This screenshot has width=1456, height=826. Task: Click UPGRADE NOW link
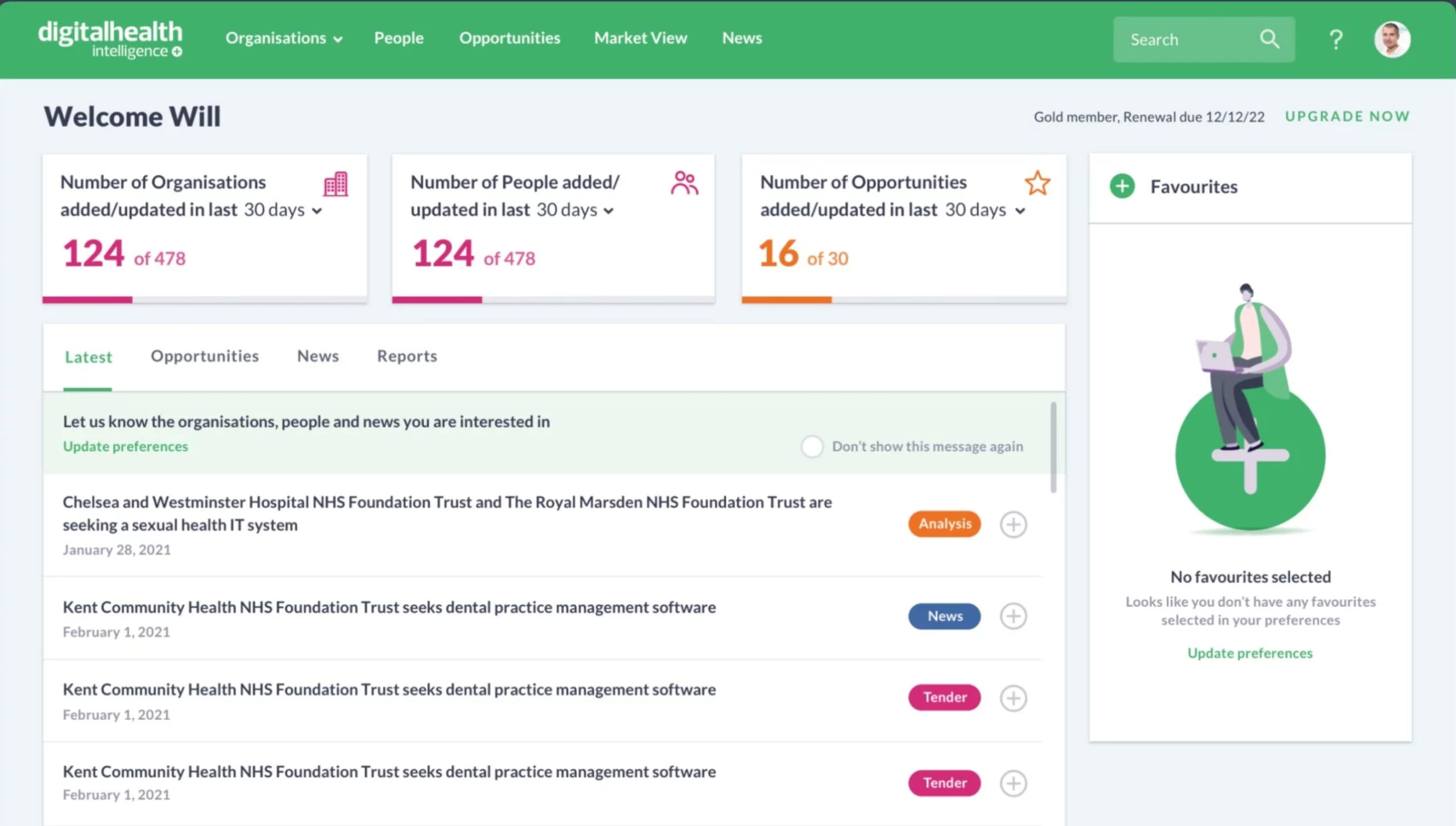pyautogui.click(x=1347, y=117)
